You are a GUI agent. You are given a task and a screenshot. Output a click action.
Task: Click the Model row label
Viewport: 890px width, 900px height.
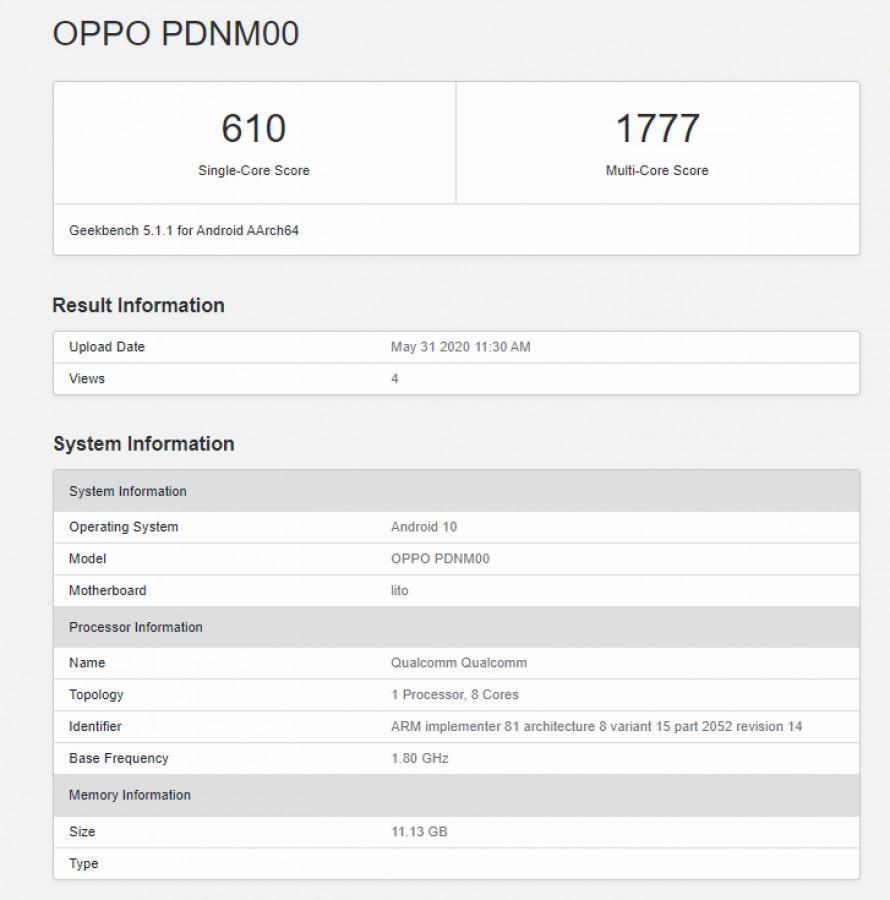(x=87, y=558)
